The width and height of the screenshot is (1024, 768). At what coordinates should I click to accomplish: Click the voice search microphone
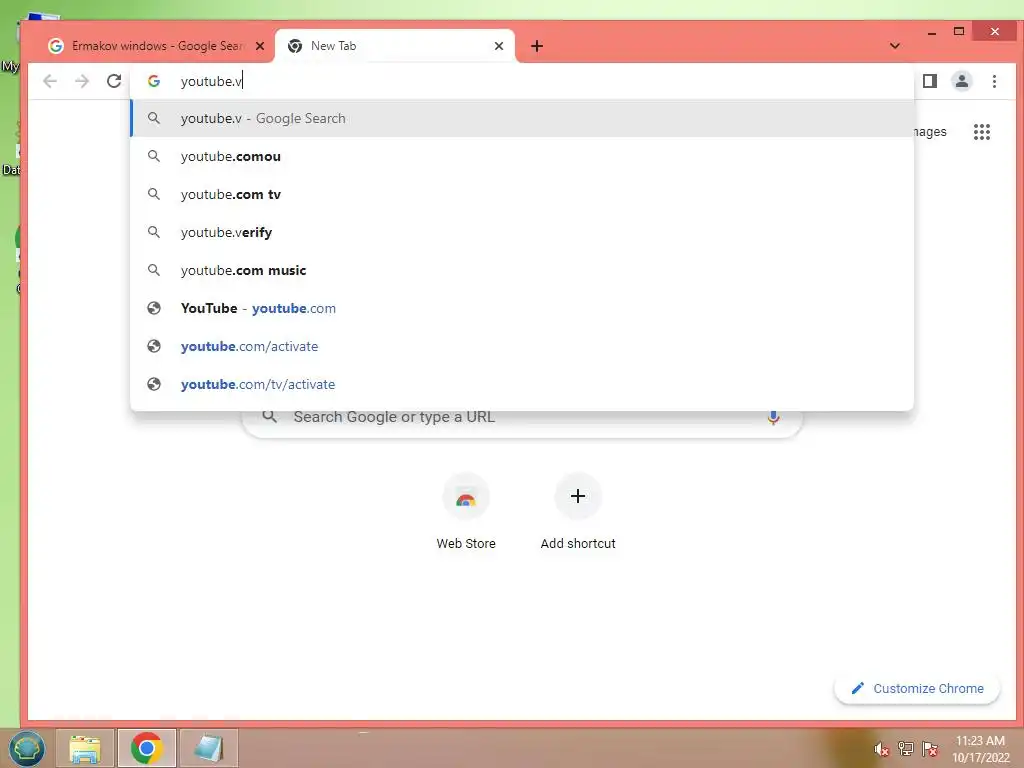click(x=773, y=417)
